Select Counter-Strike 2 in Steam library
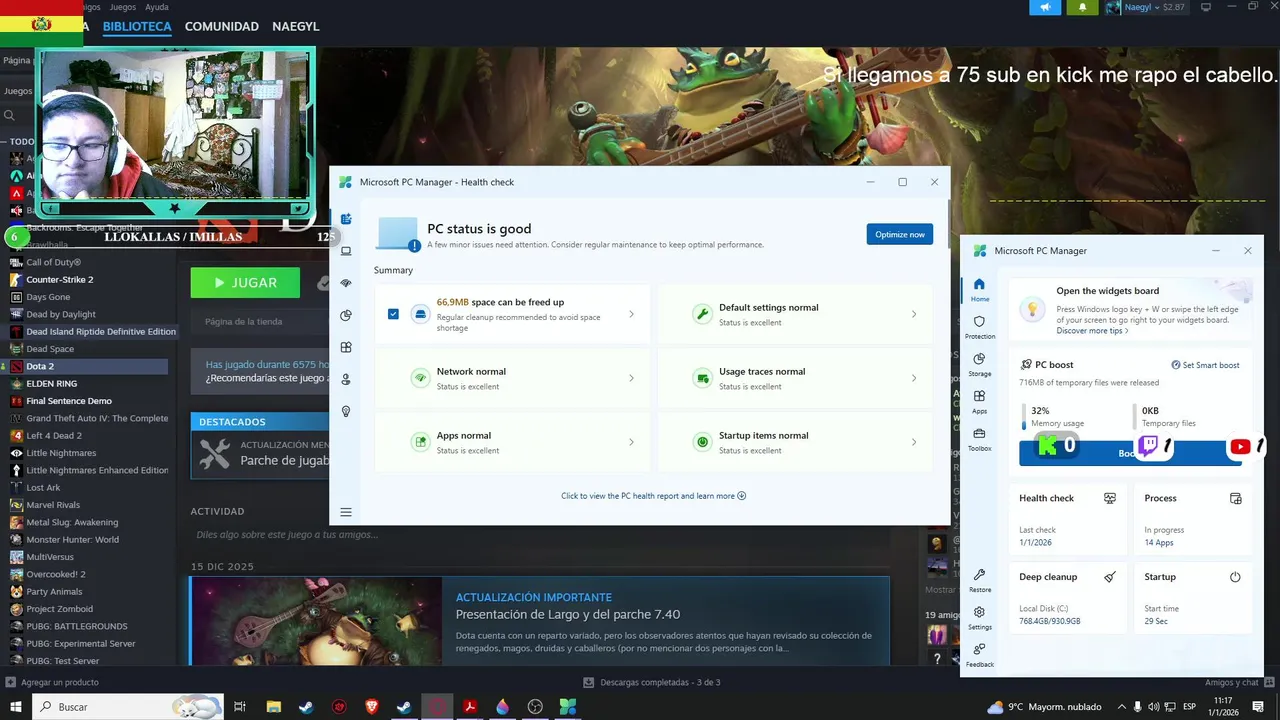1280x720 pixels. [x=60, y=280]
